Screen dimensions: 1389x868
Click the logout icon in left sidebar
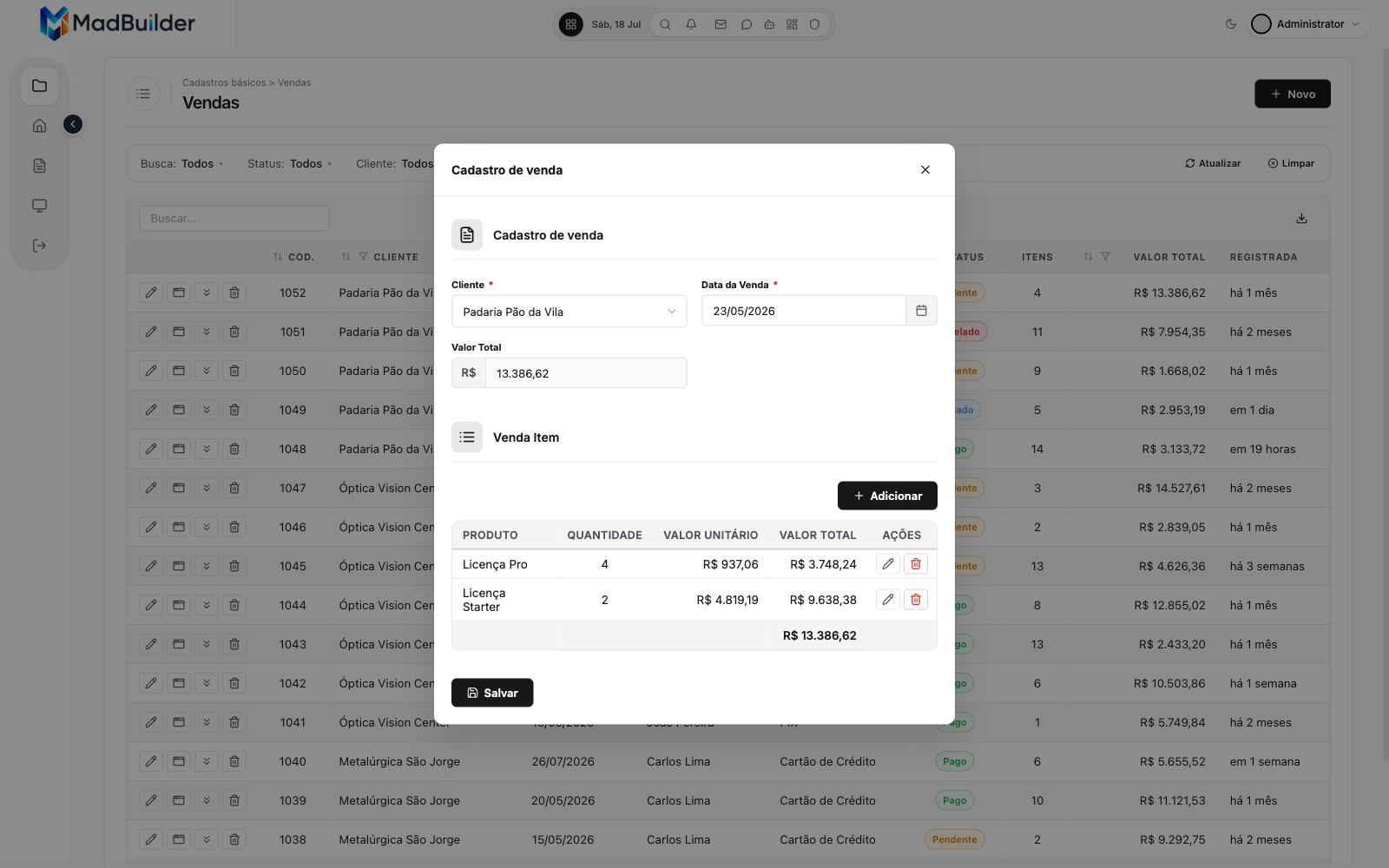39,246
